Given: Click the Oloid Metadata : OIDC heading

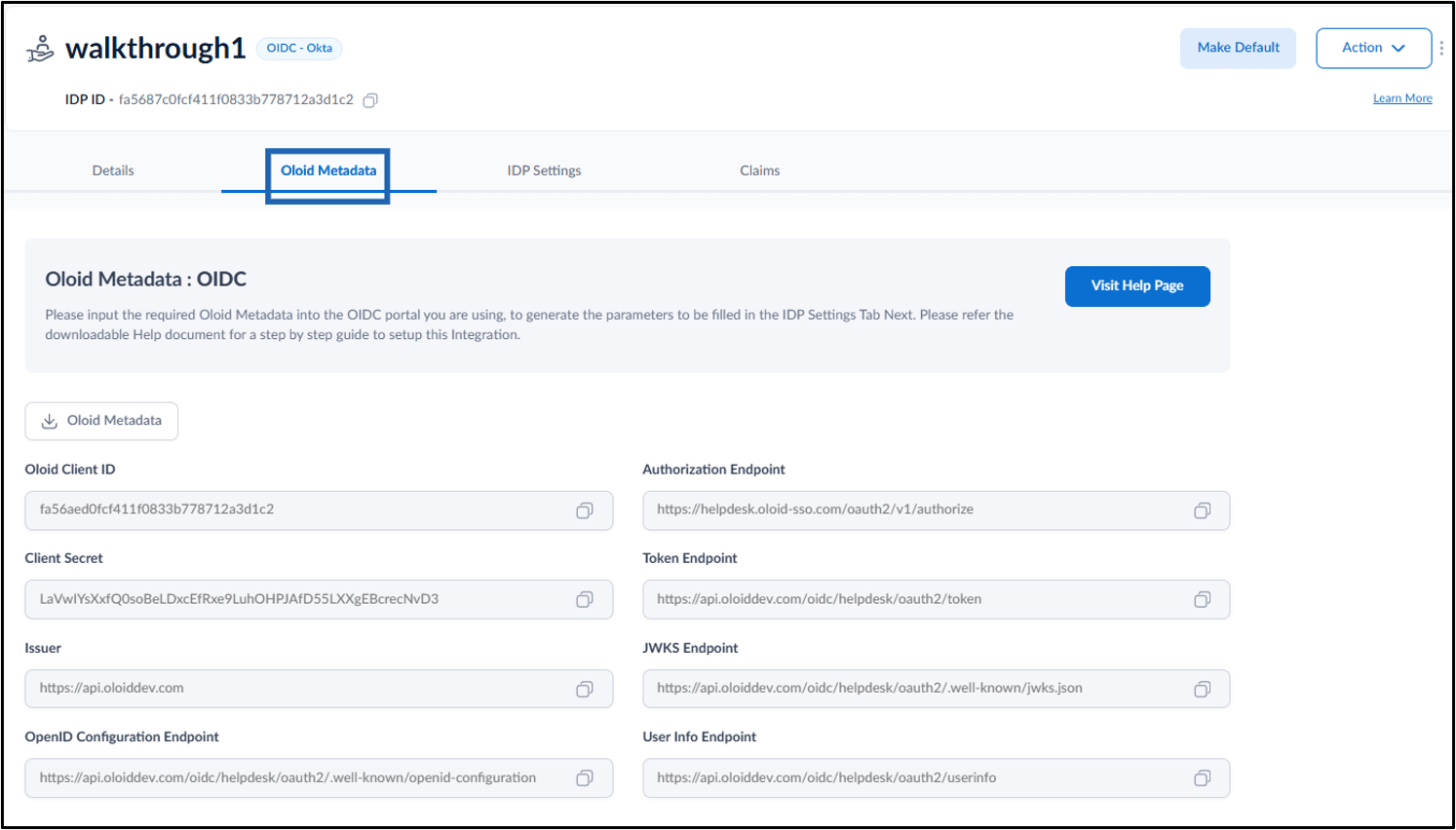Looking at the screenshot, I should (146, 280).
